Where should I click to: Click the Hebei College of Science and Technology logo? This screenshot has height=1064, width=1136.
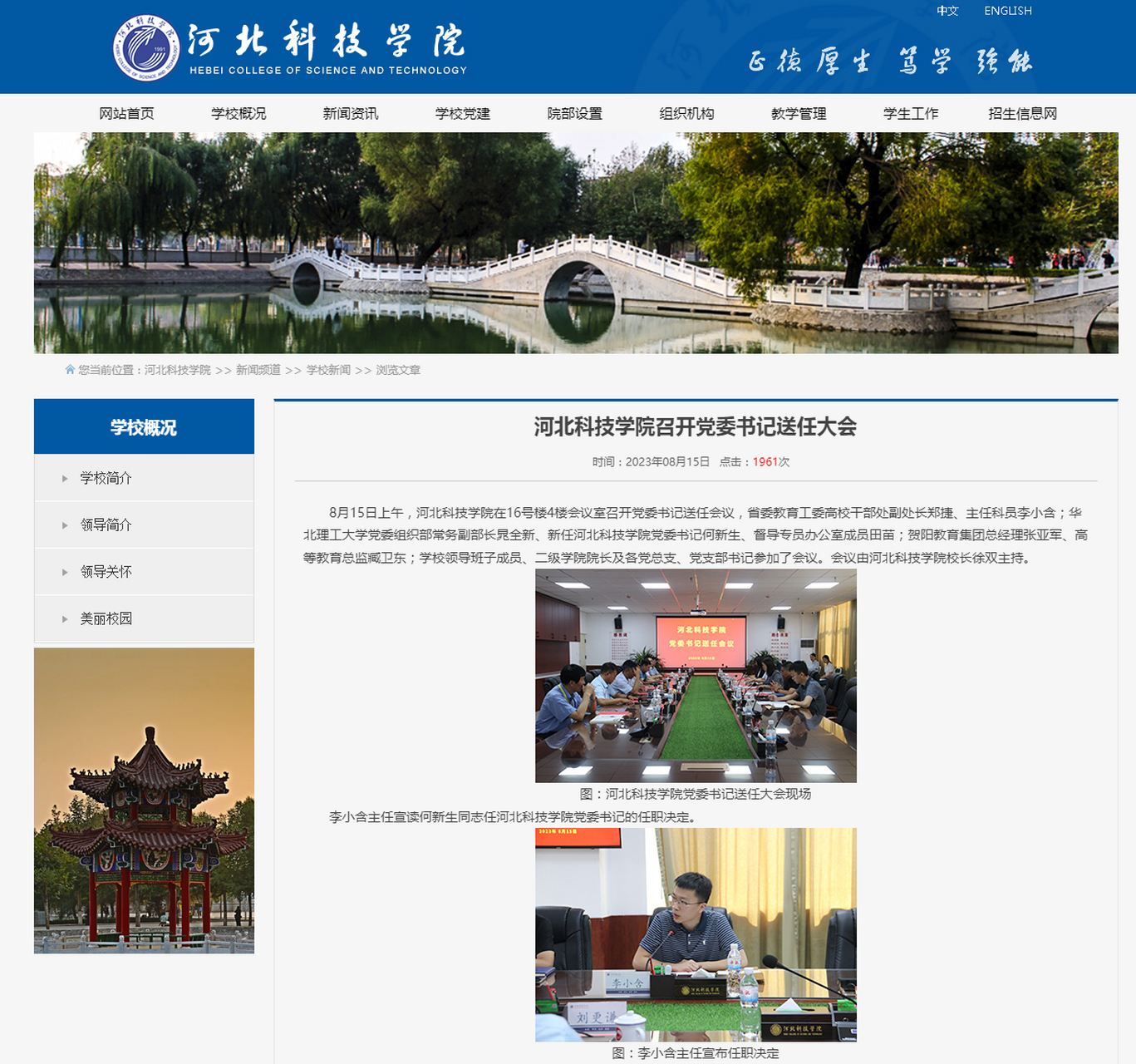click(x=291, y=46)
